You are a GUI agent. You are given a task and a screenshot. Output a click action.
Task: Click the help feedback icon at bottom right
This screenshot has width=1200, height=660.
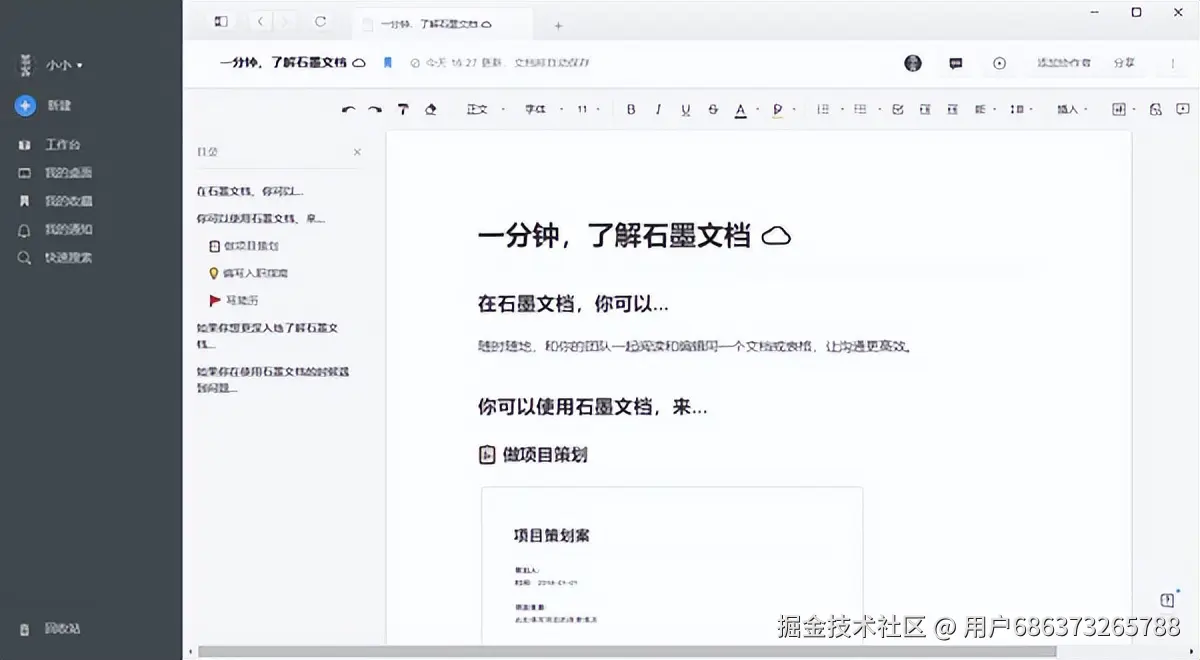tap(1167, 600)
